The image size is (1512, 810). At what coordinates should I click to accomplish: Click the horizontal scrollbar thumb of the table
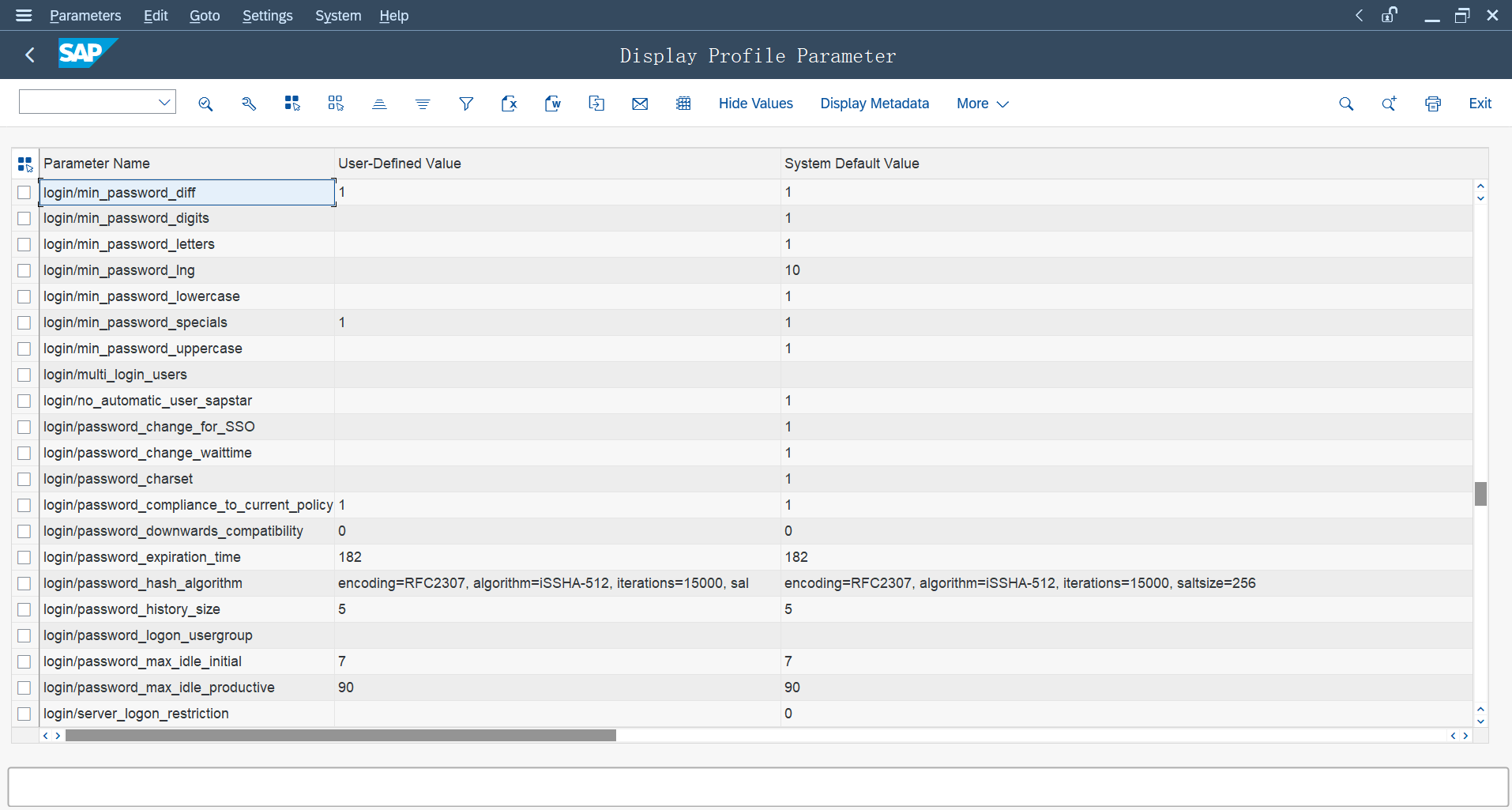(x=340, y=736)
